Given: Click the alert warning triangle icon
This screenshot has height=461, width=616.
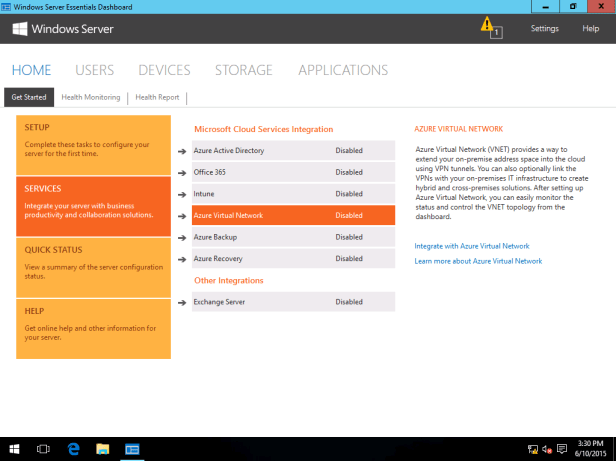Looking at the screenshot, I should (x=487, y=25).
